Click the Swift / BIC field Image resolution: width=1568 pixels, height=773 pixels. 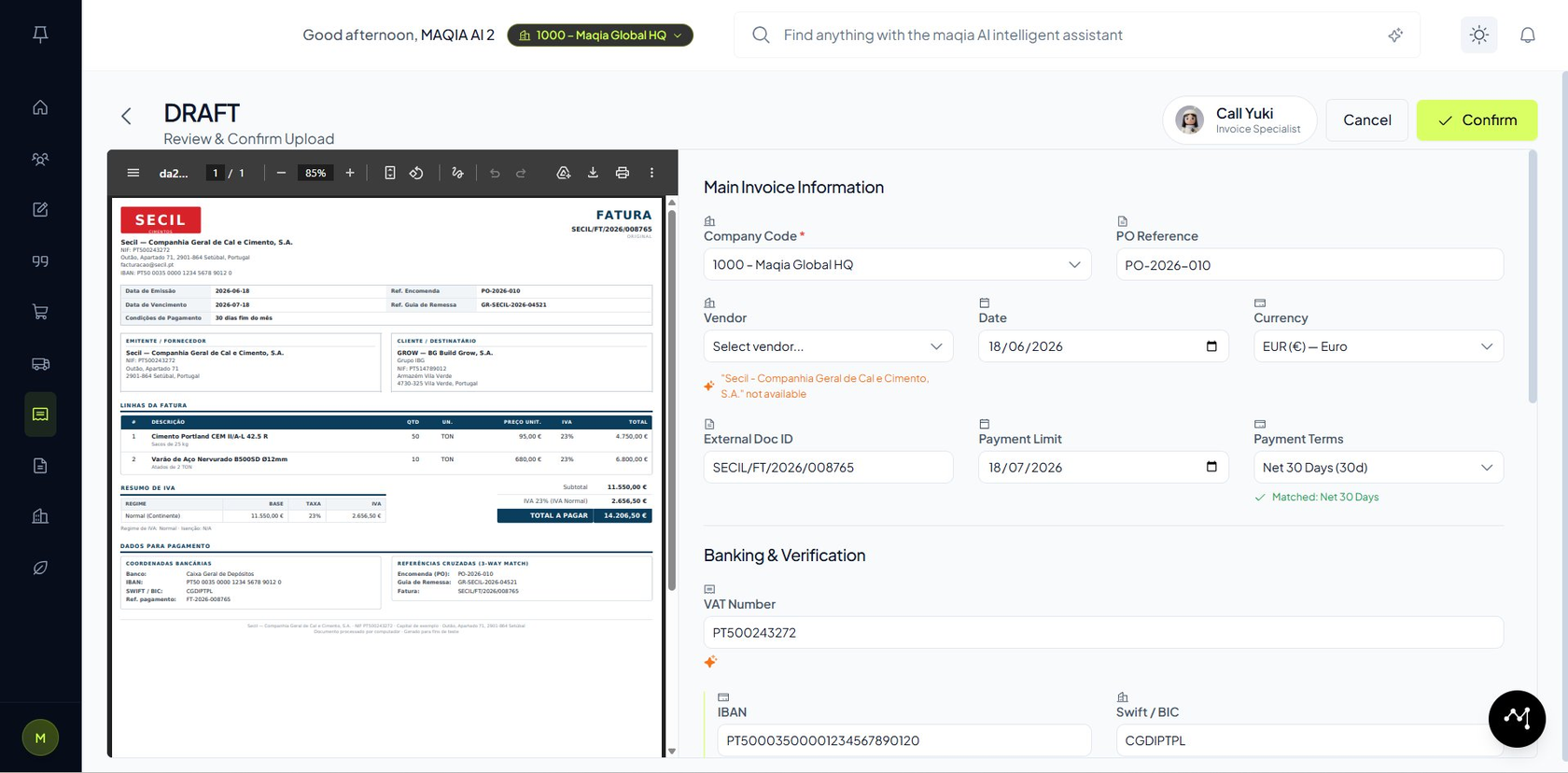(1309, 740)
